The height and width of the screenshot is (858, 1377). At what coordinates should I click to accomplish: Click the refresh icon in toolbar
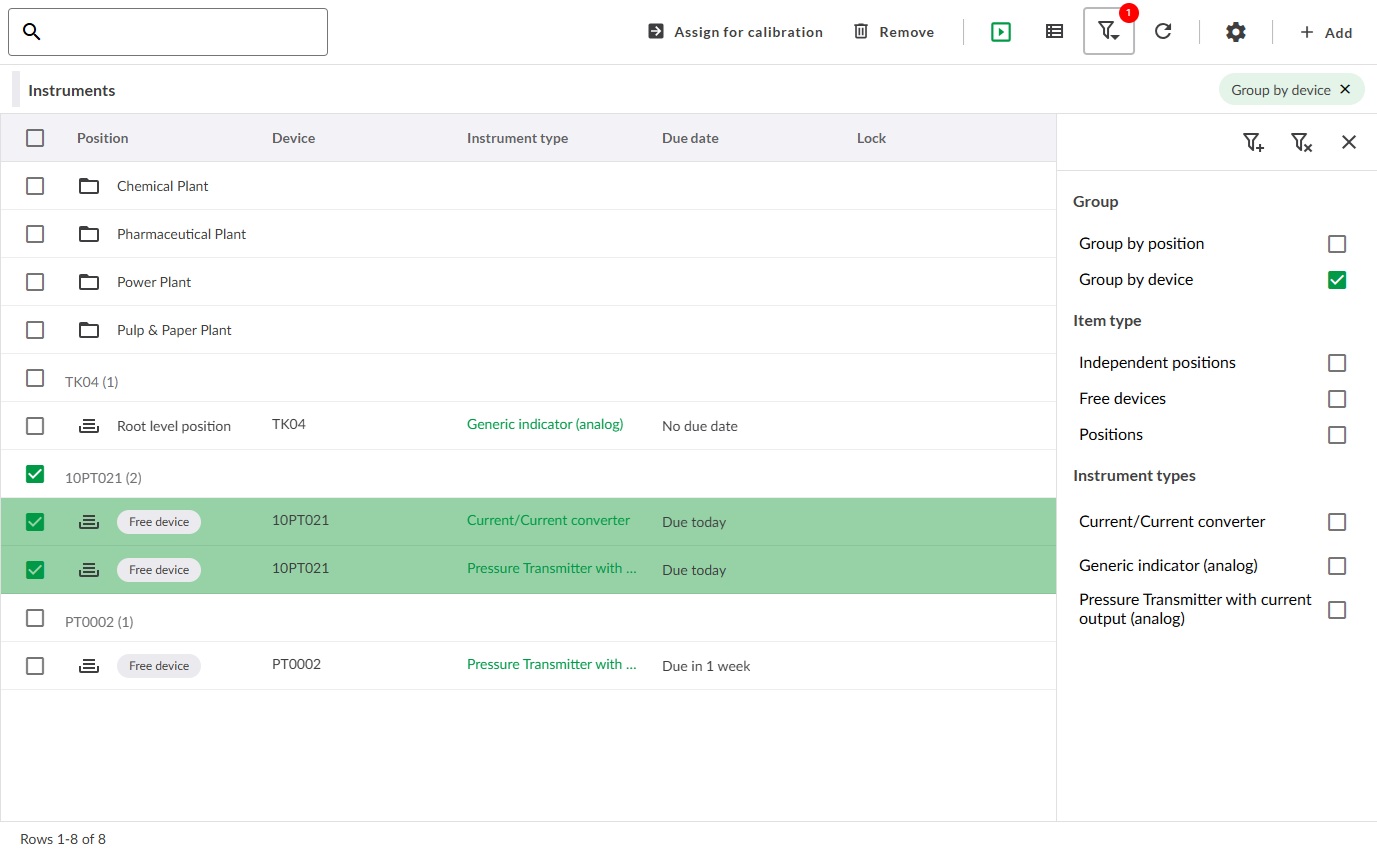click(x=1163, y=32)
